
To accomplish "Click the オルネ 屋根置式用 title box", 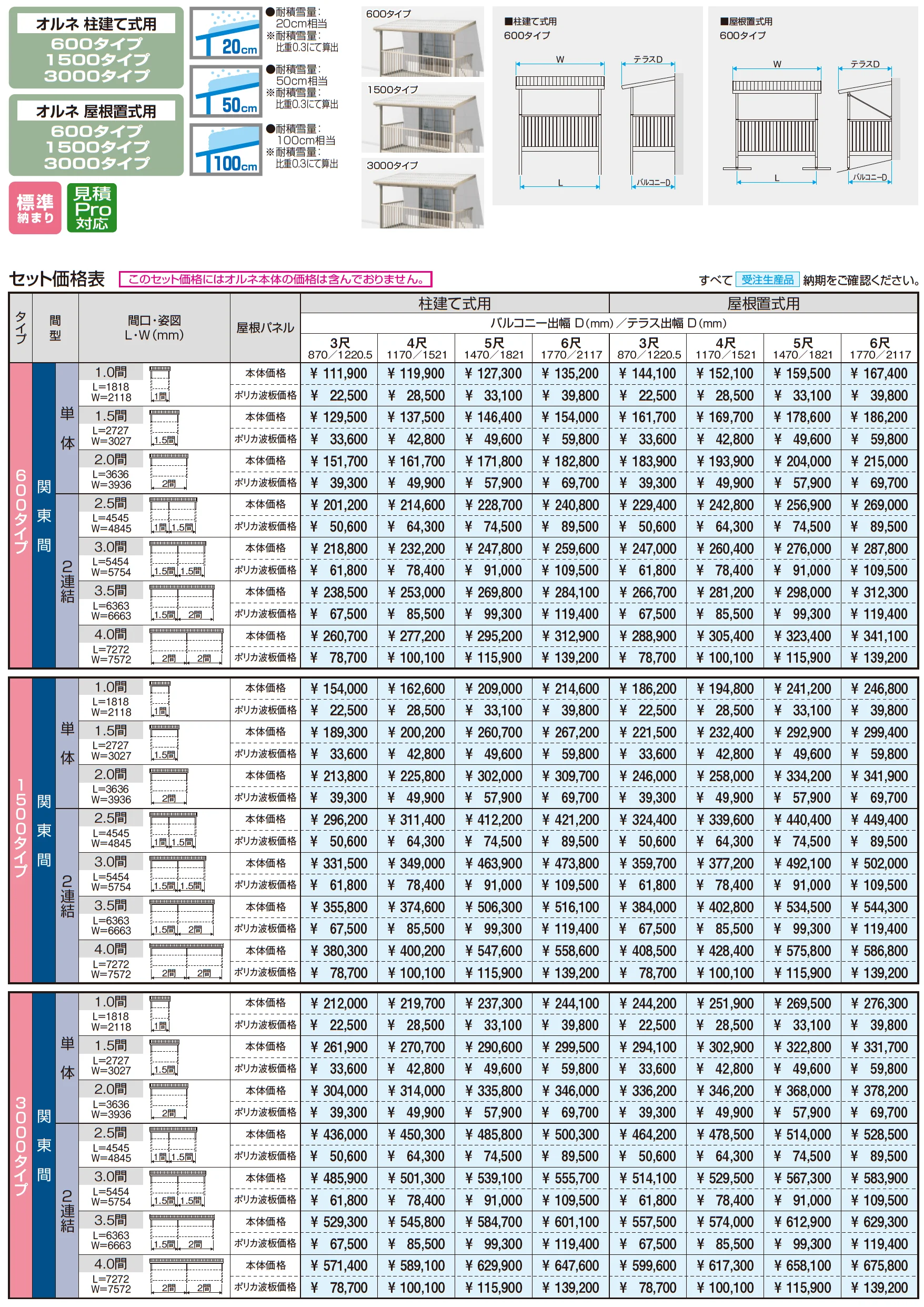I will [x=96, y=111].
